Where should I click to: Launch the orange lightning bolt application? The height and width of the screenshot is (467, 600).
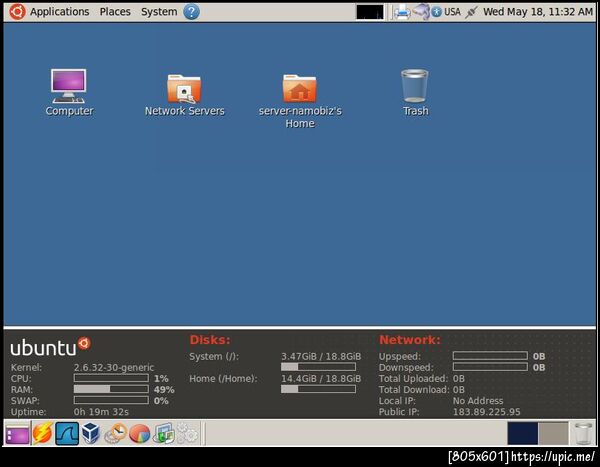point(42,433)
